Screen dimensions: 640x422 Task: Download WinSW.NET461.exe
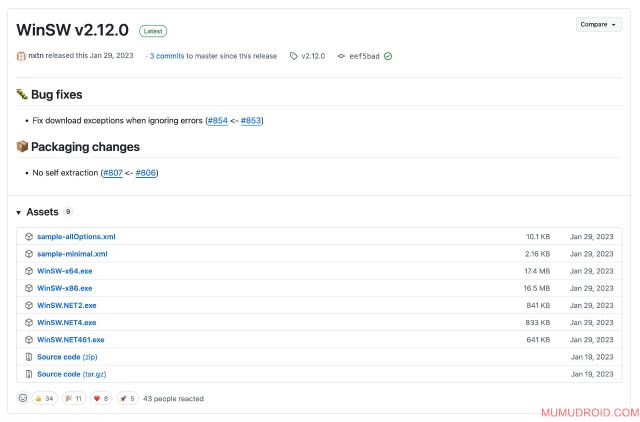71,340
